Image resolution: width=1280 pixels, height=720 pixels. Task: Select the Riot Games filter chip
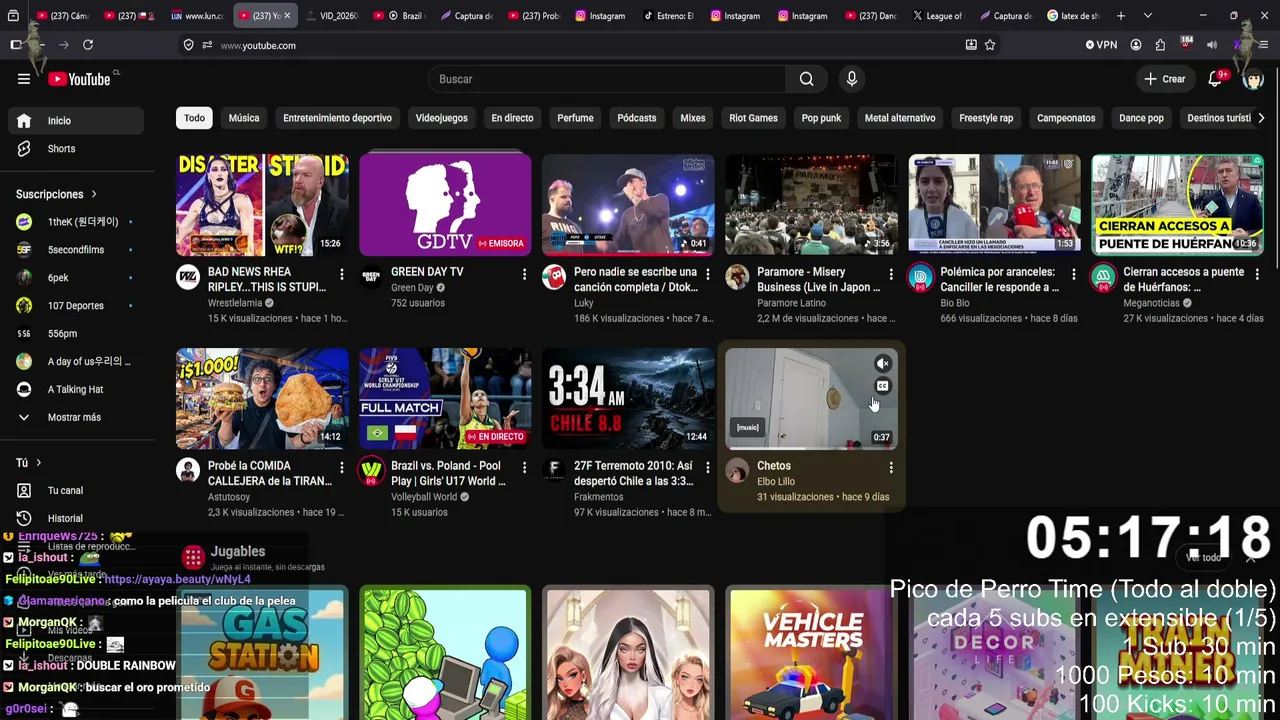(x=753, y=118)
